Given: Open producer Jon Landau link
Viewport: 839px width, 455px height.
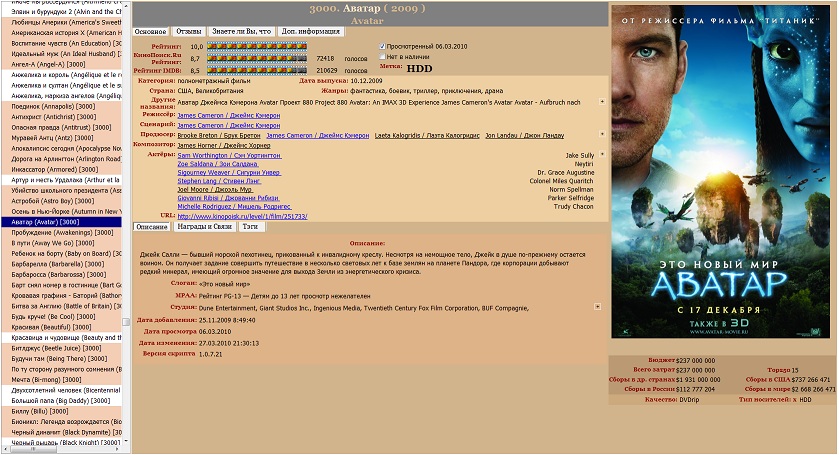Looking at the screenshot, I should 524,135.
